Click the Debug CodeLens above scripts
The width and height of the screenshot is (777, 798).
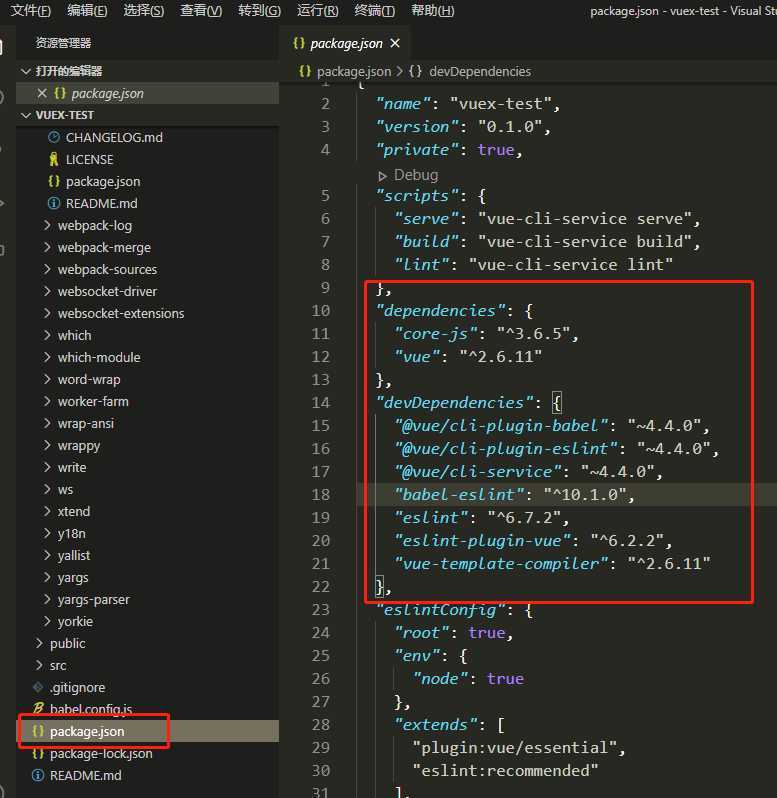point(416,175)
